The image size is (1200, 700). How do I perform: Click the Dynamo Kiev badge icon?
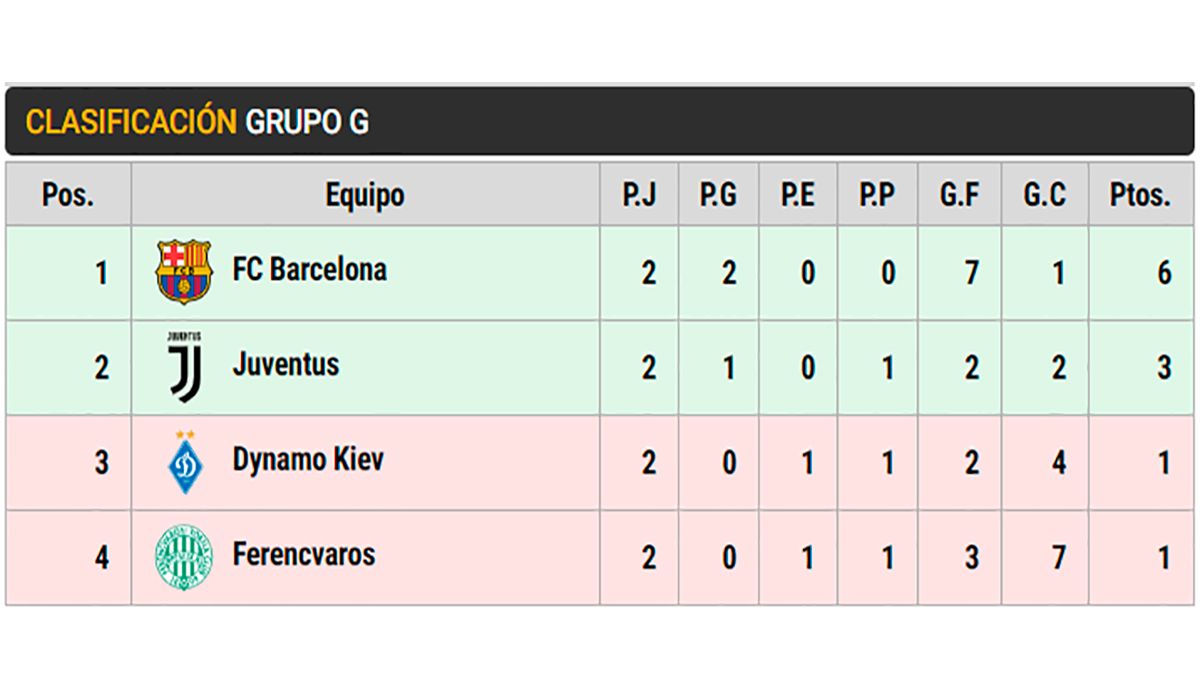click(184, 462)
